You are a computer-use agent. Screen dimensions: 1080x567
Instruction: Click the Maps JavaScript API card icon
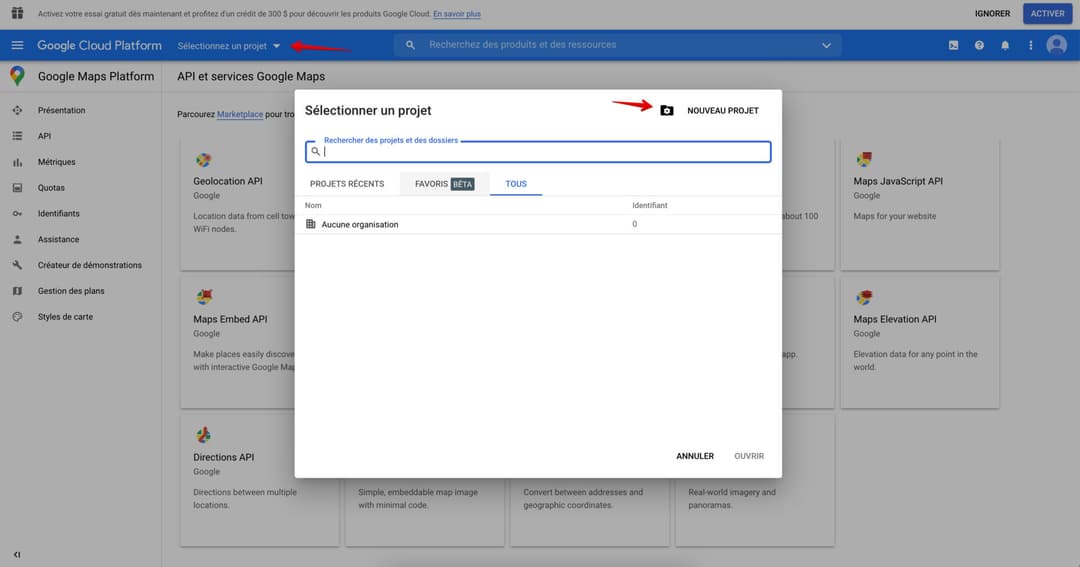(x=864, y=159)
